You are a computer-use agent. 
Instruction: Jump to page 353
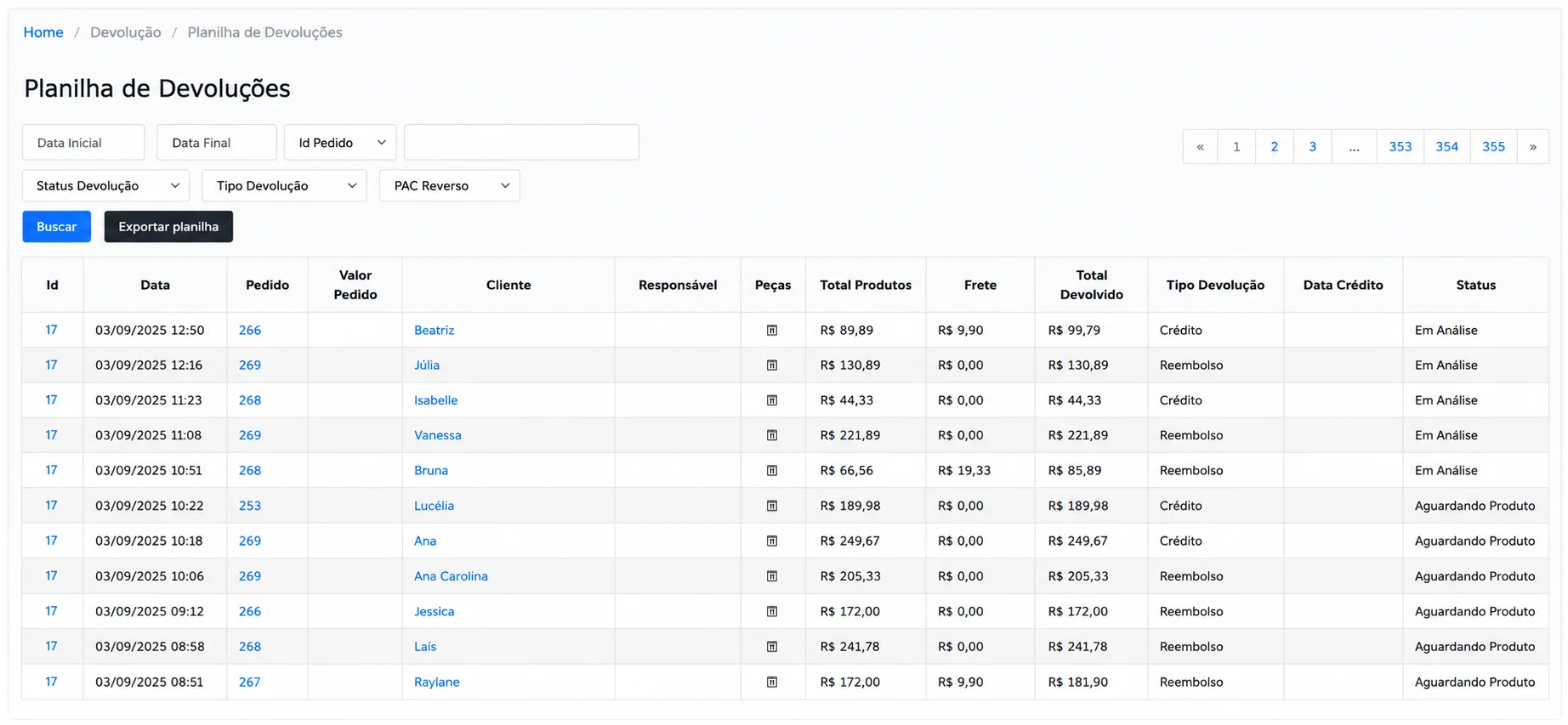(1400, 147)
